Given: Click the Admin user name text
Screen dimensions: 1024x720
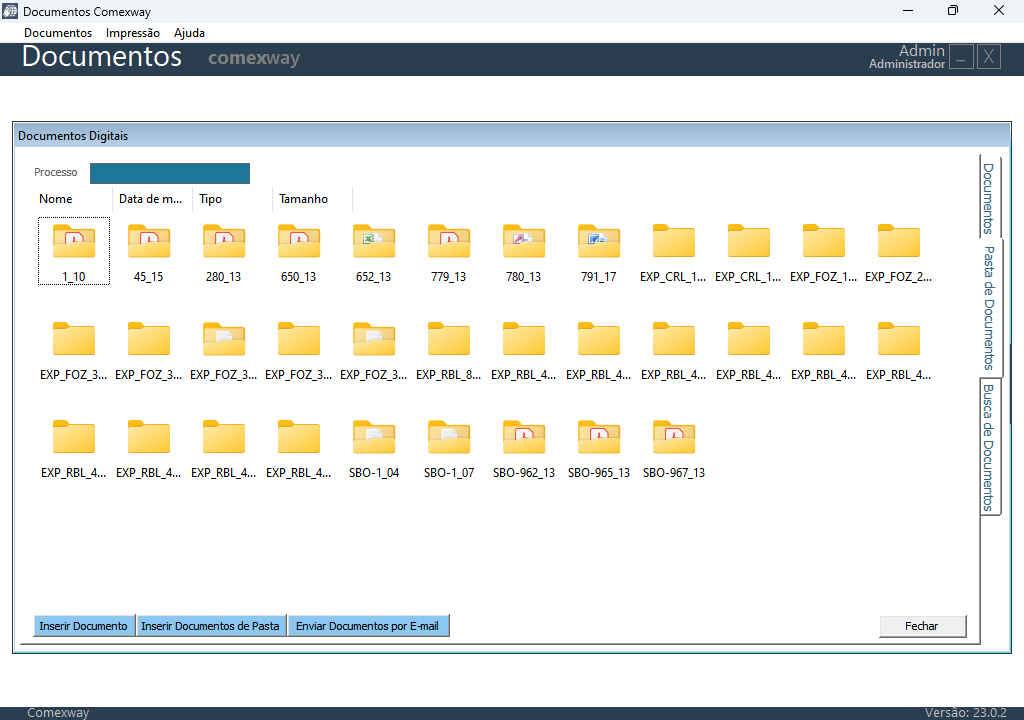Looking at the screenshot, I should tap(921, 50).
